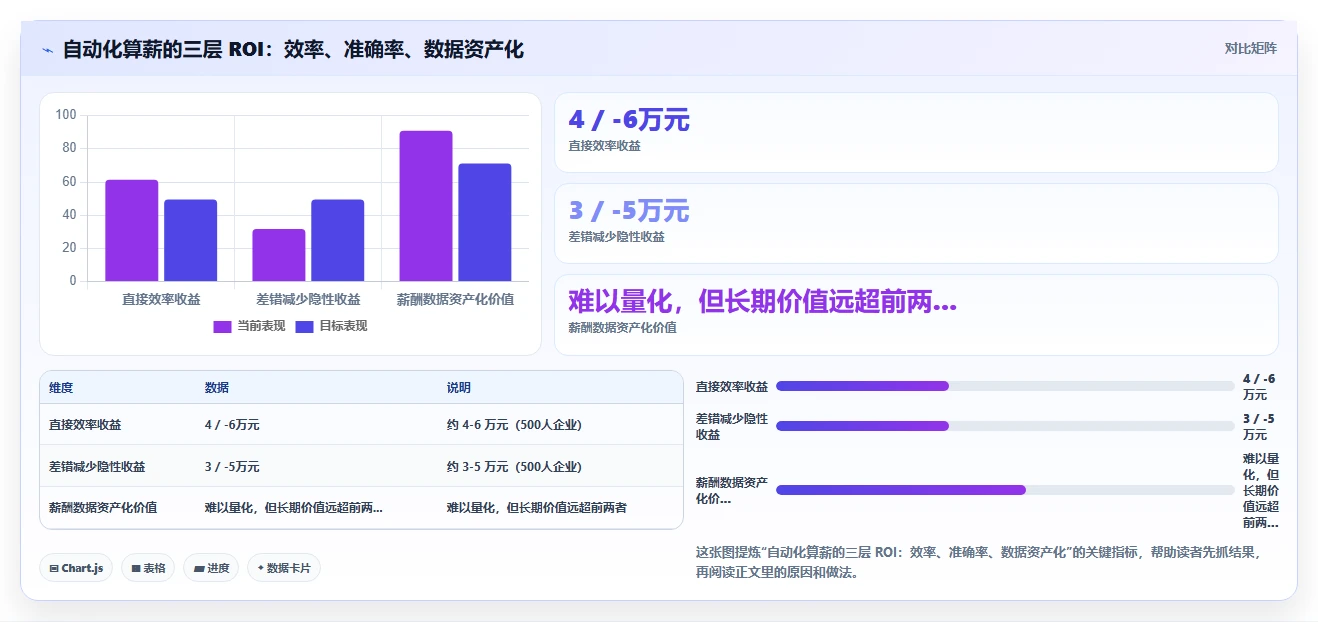This screenshot has width=1318, height=622.
Task: Click the 进度 tag chip
Action: 211,568
